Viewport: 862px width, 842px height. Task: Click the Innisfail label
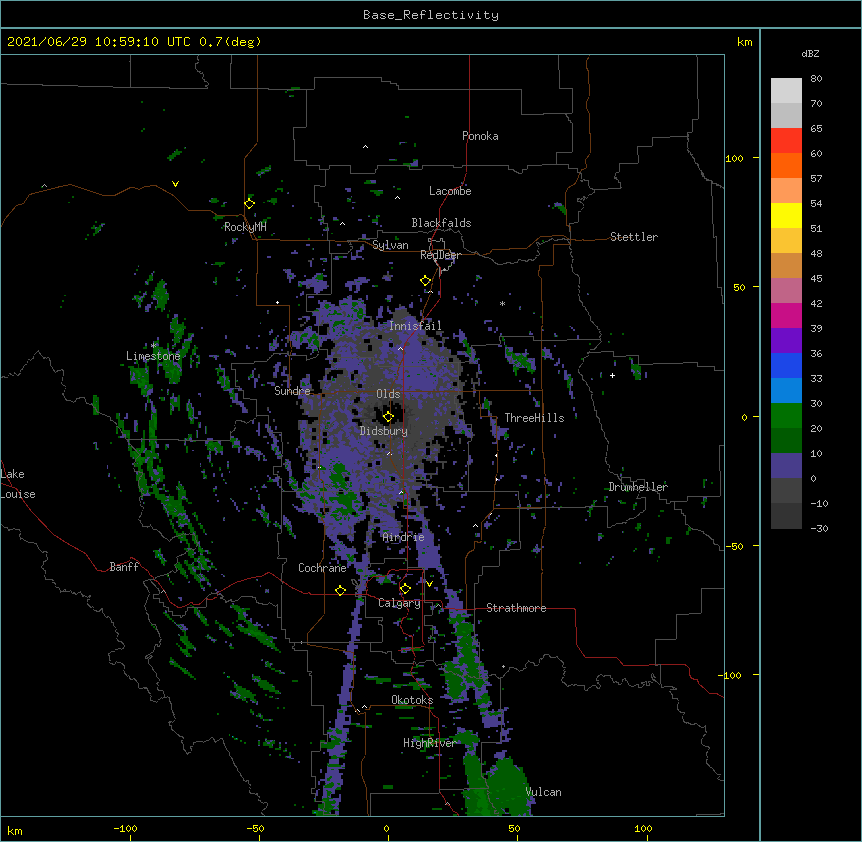415,326
